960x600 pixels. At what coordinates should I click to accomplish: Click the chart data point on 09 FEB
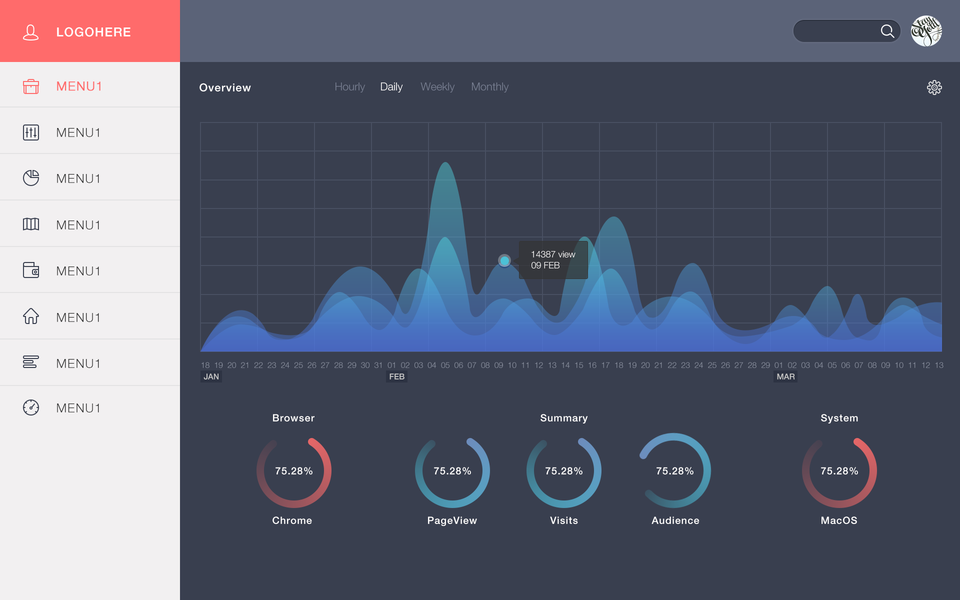504,261
